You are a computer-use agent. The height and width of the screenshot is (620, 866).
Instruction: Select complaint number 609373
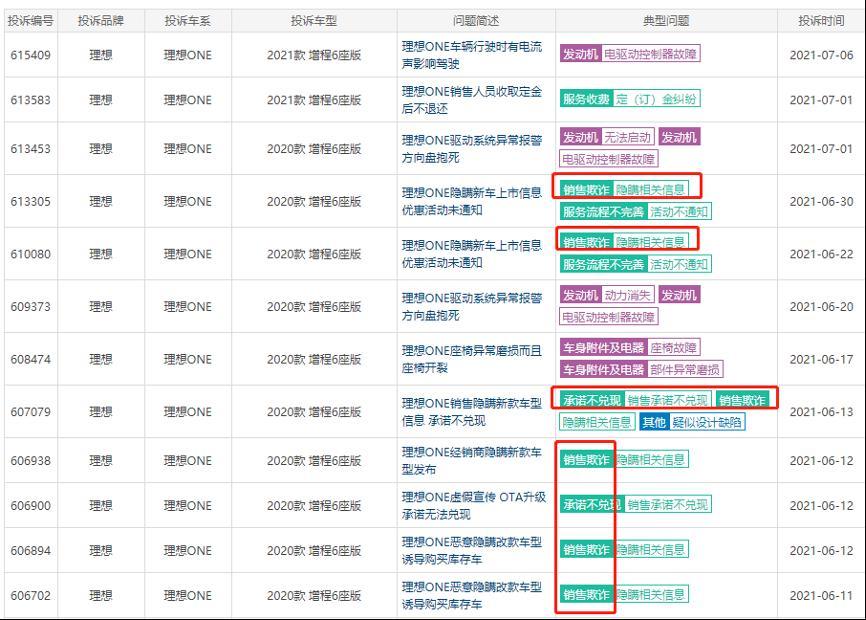tap(30, 306)
